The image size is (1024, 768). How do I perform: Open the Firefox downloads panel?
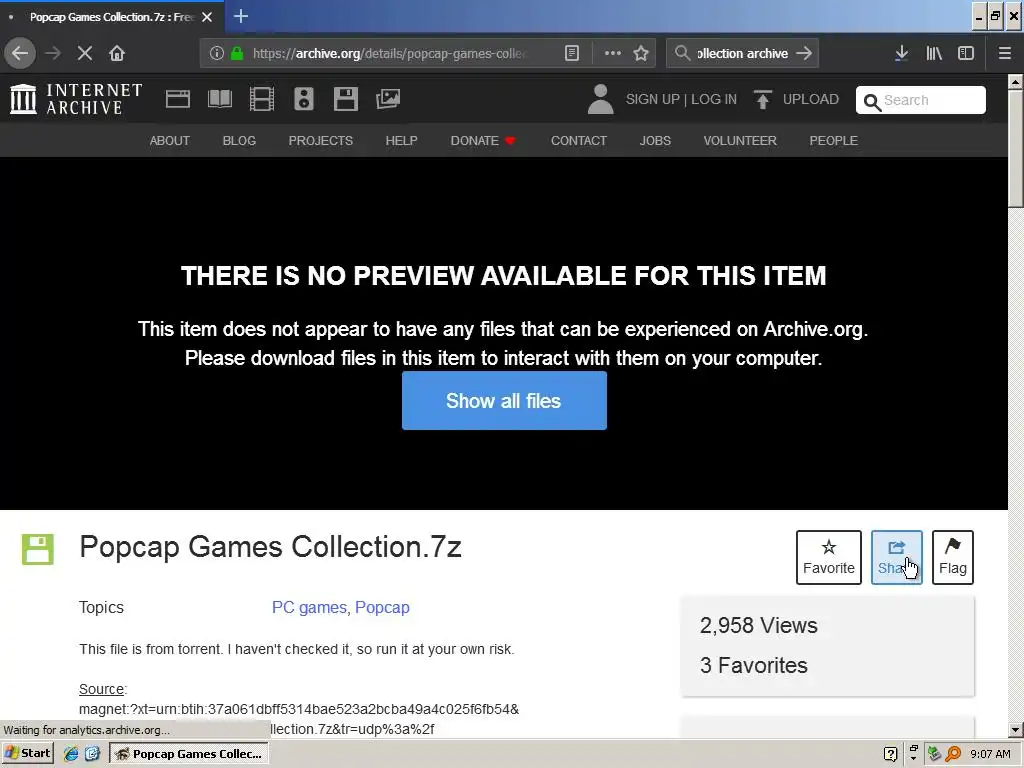click(x=901, y=53)
